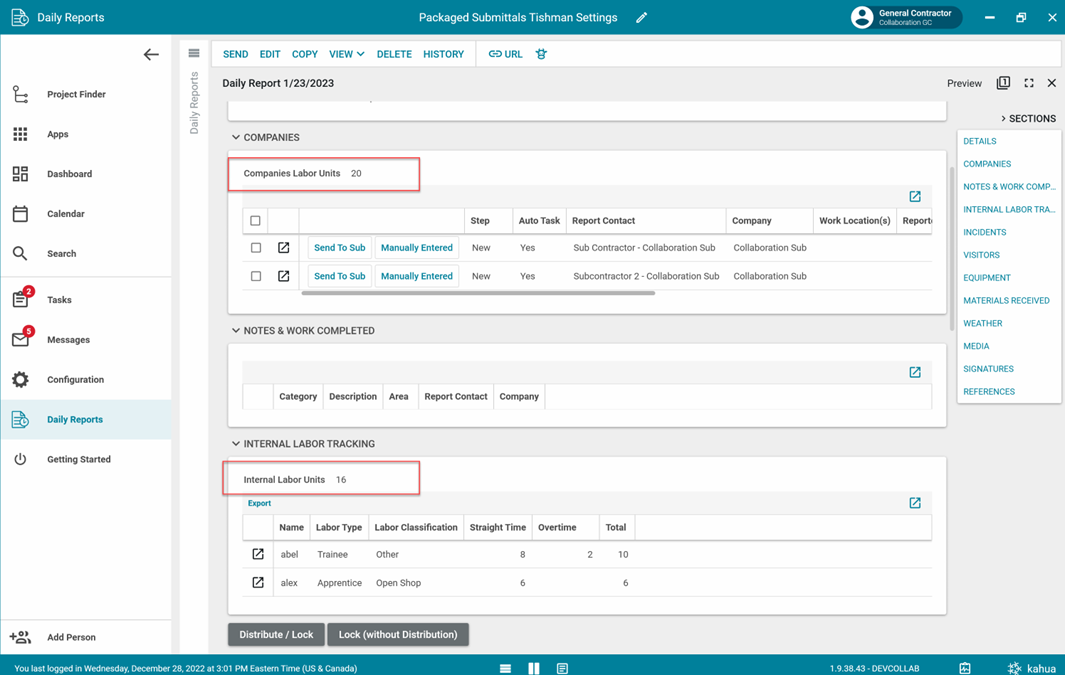Check the Subcontractor 2 row checkbox
Image resolution: width=1065 pixels, height=675 pixels.
[255, 276]
